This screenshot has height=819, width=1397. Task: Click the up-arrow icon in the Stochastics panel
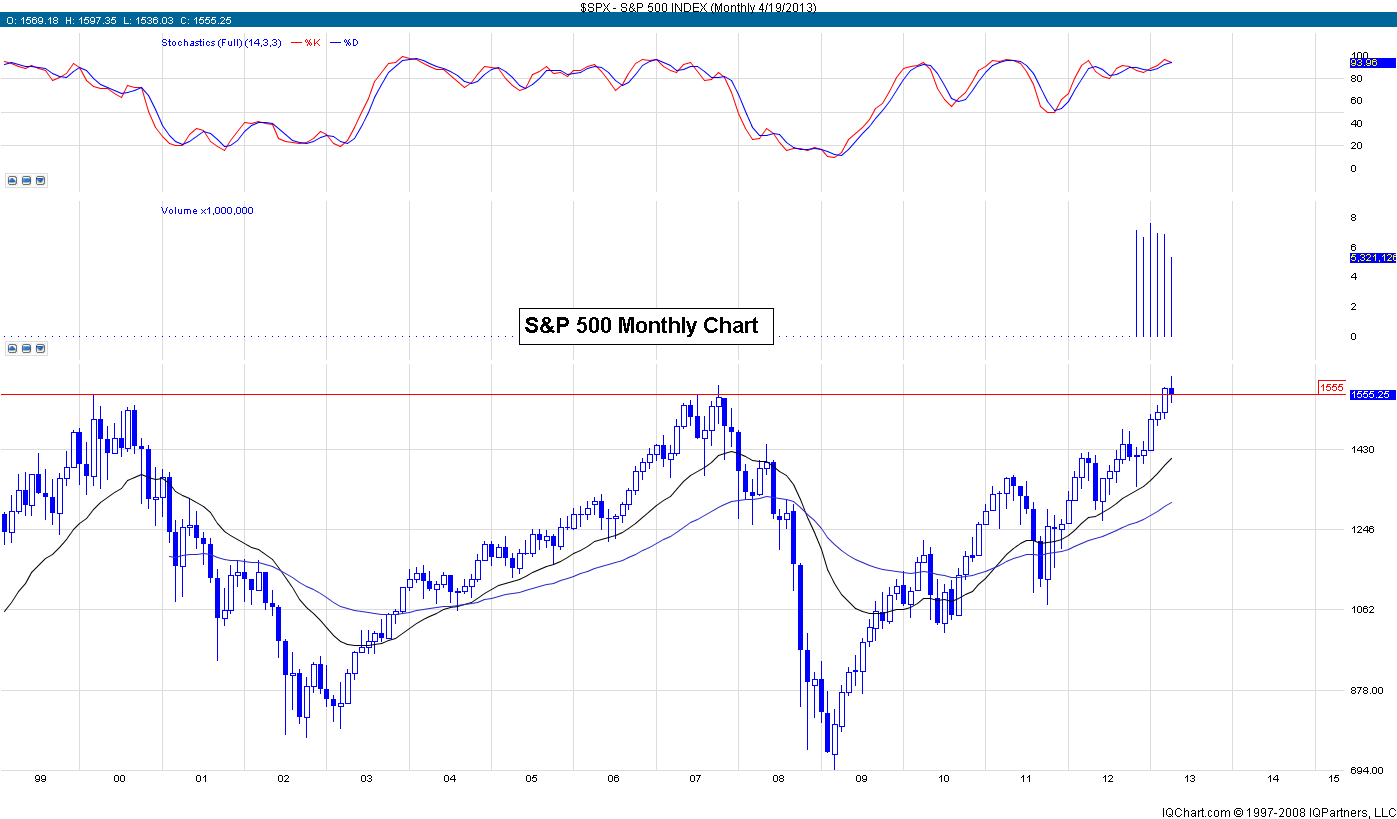(x=12, y=181)
